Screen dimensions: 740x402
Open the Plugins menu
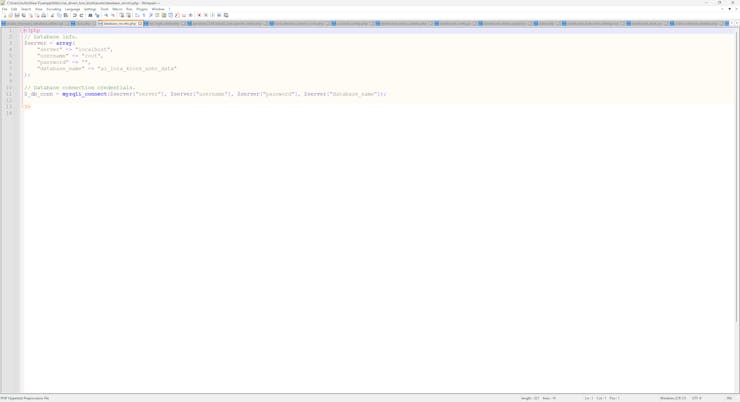pyautogui.click(x=142, y=9)
